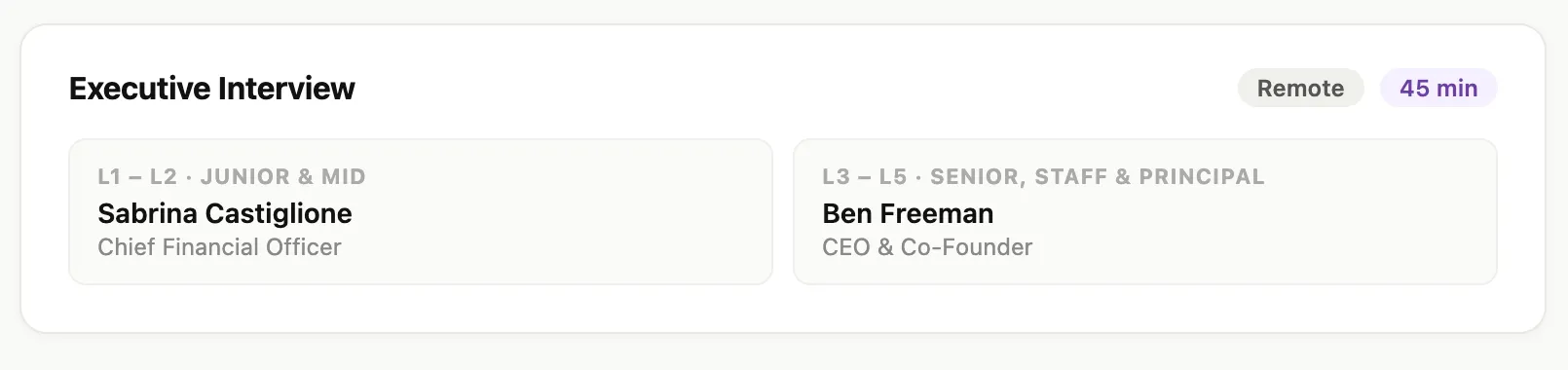1568x370 pixels.
Task: Click the CEO & Co-Founder title
Action: coord(927,247)
